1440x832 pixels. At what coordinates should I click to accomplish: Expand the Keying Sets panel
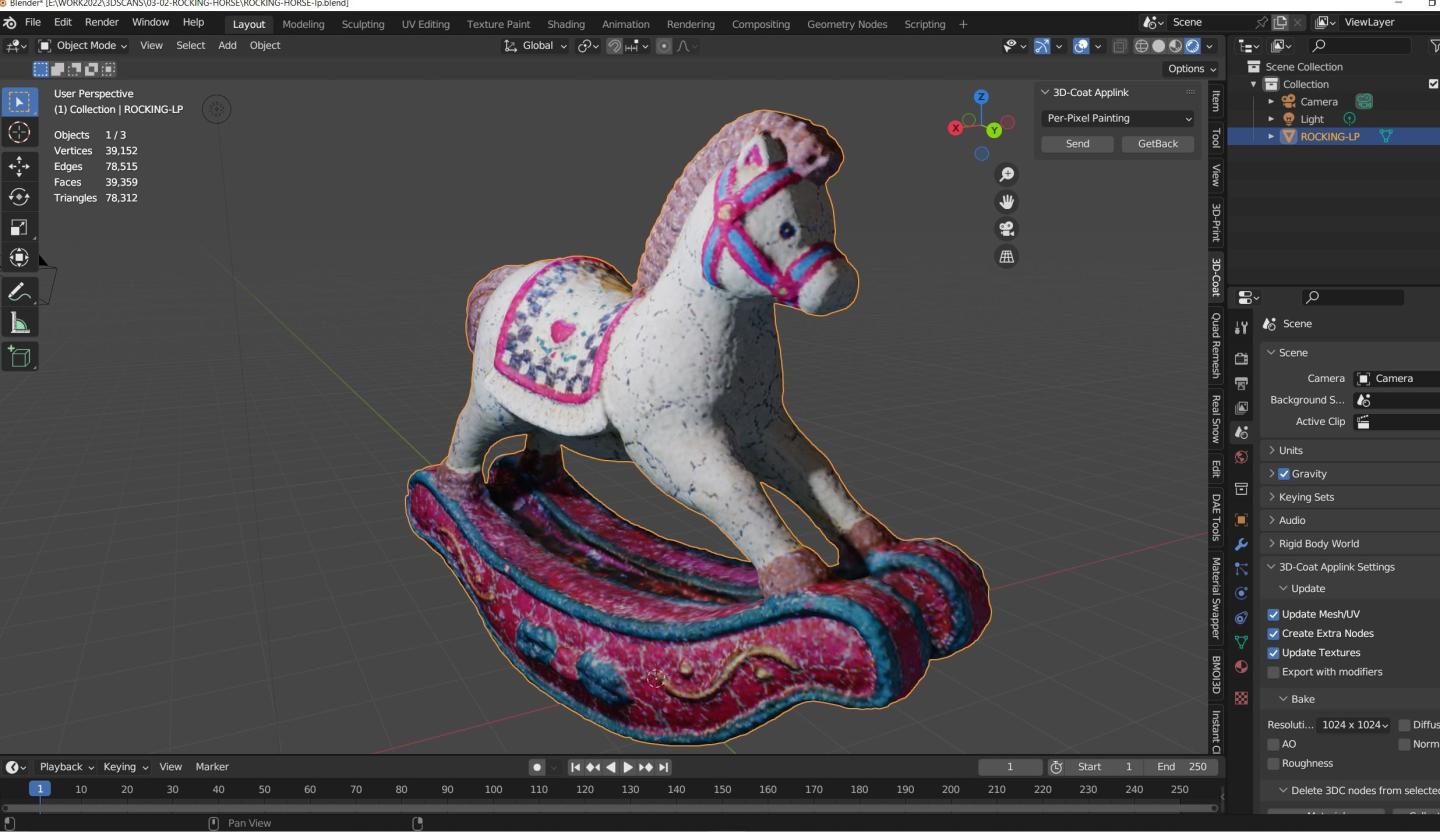1306,497
